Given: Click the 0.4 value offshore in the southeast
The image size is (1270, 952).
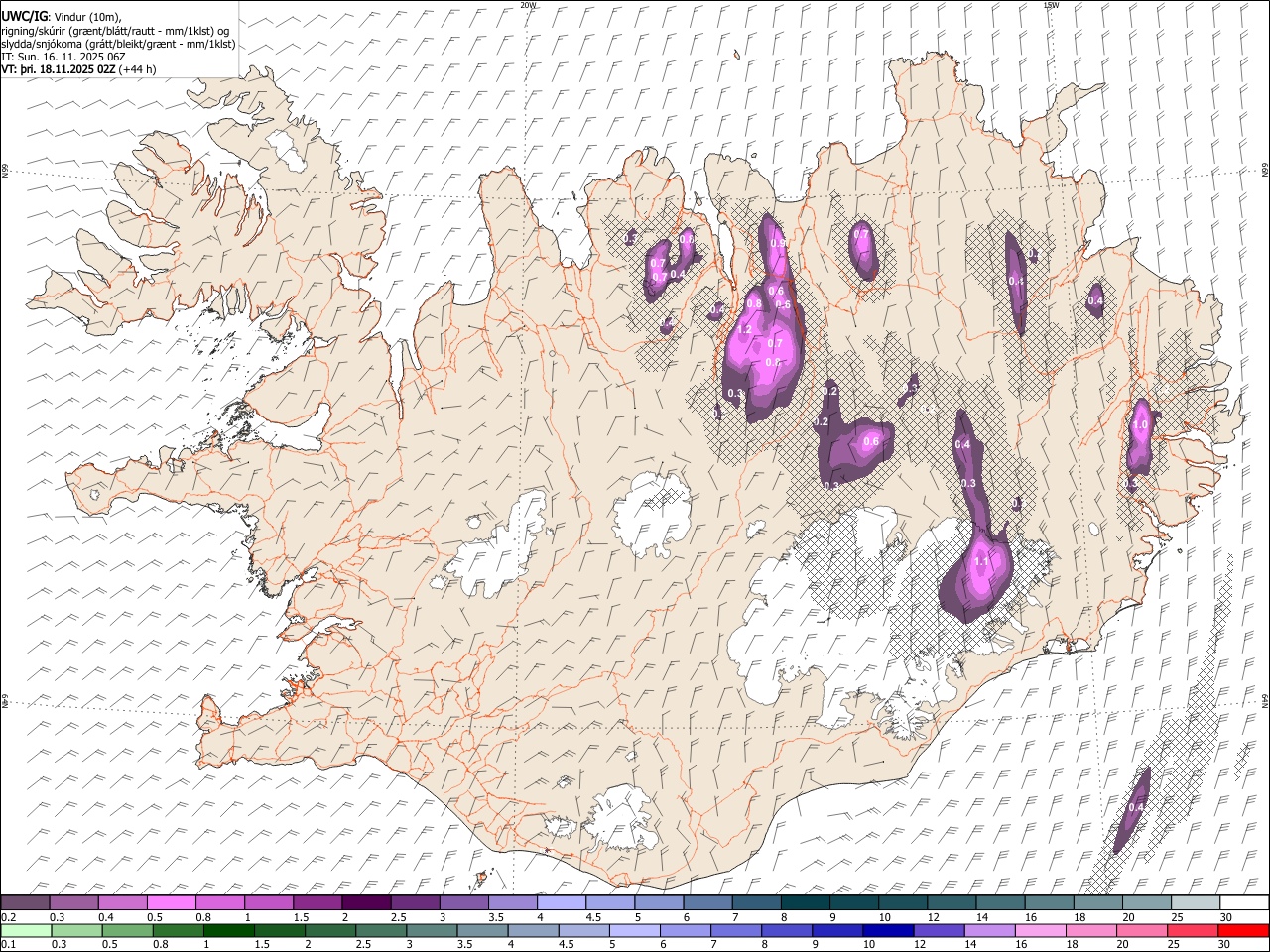Looking at the screenshot, I should [x=1136, y=807].
